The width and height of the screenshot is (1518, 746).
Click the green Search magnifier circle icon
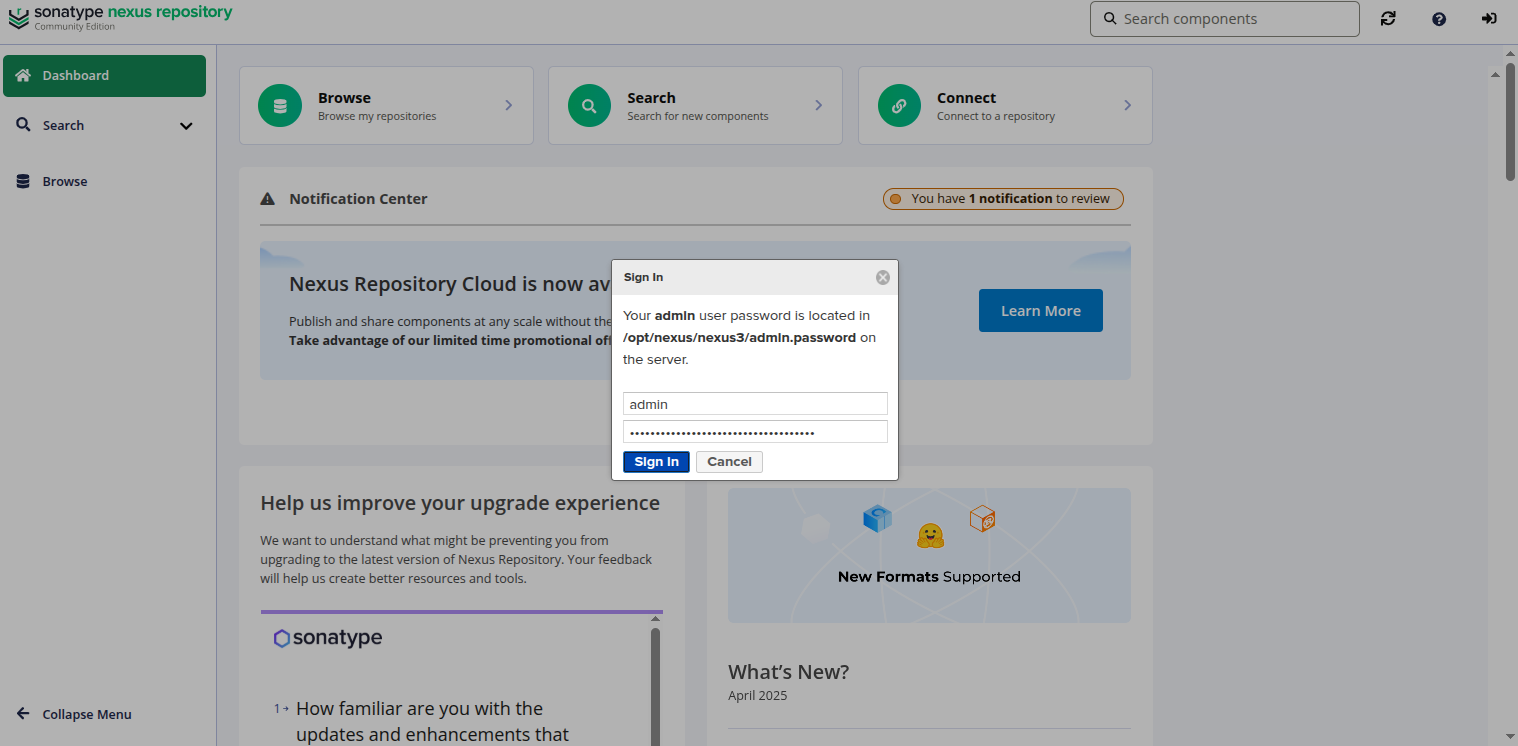click(x=589, y=106)
